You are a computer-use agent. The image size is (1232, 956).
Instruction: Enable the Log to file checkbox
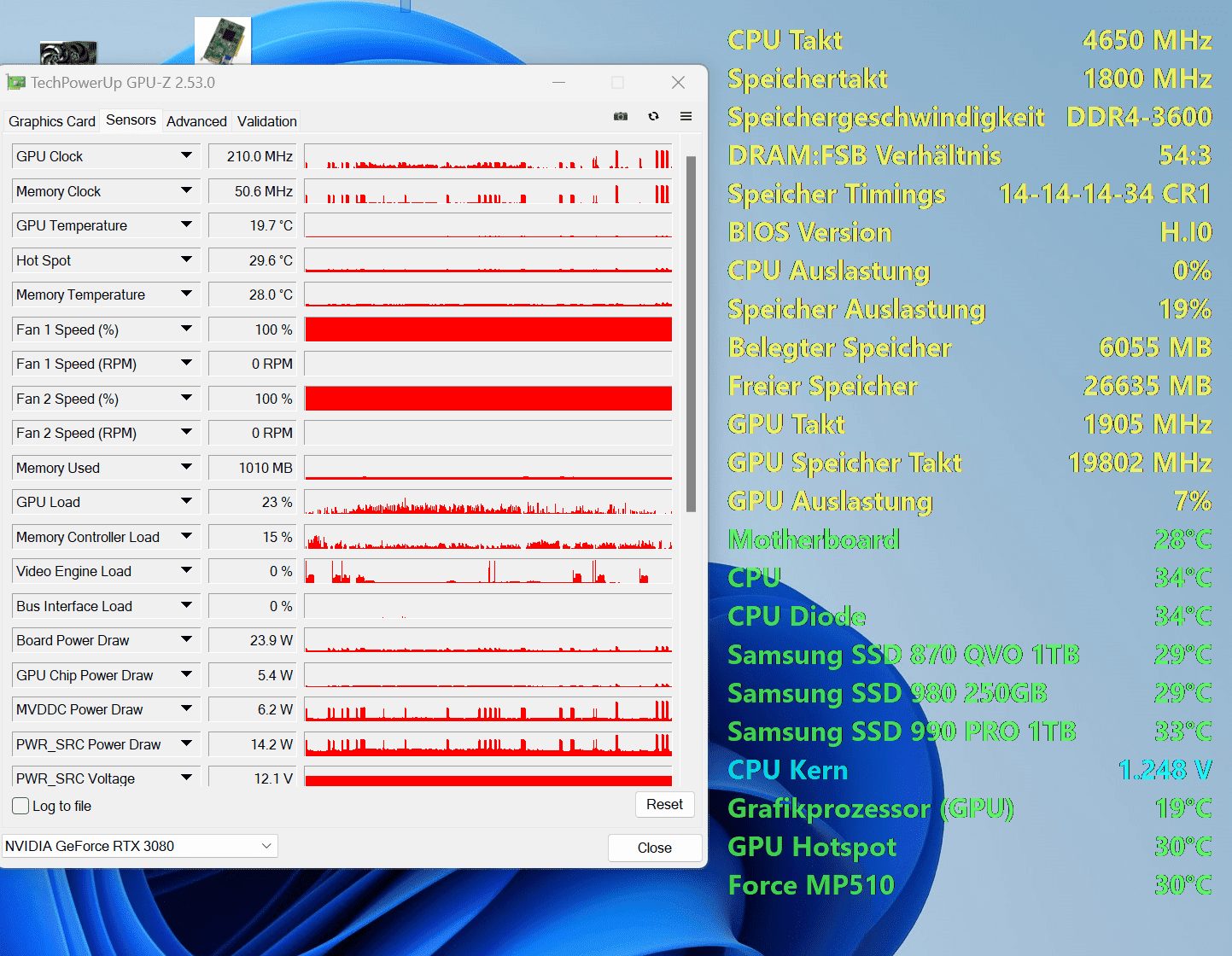coord(21,806)
